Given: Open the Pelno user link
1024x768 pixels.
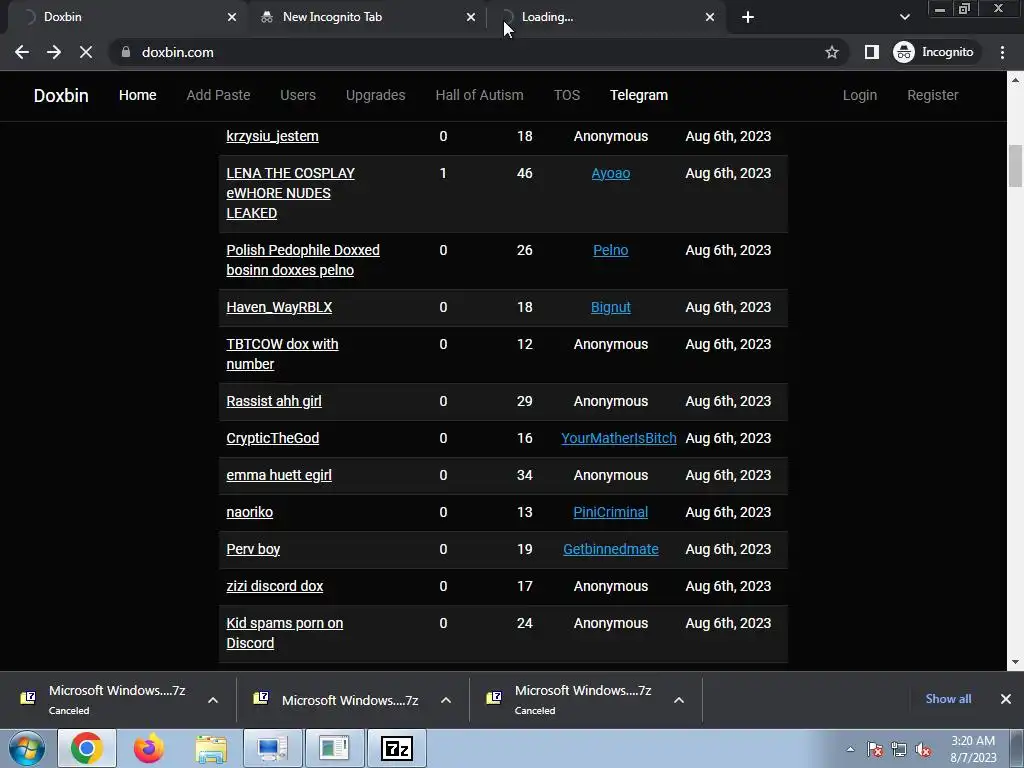Looking at the screenshot, I should click(x=611, y=250).
